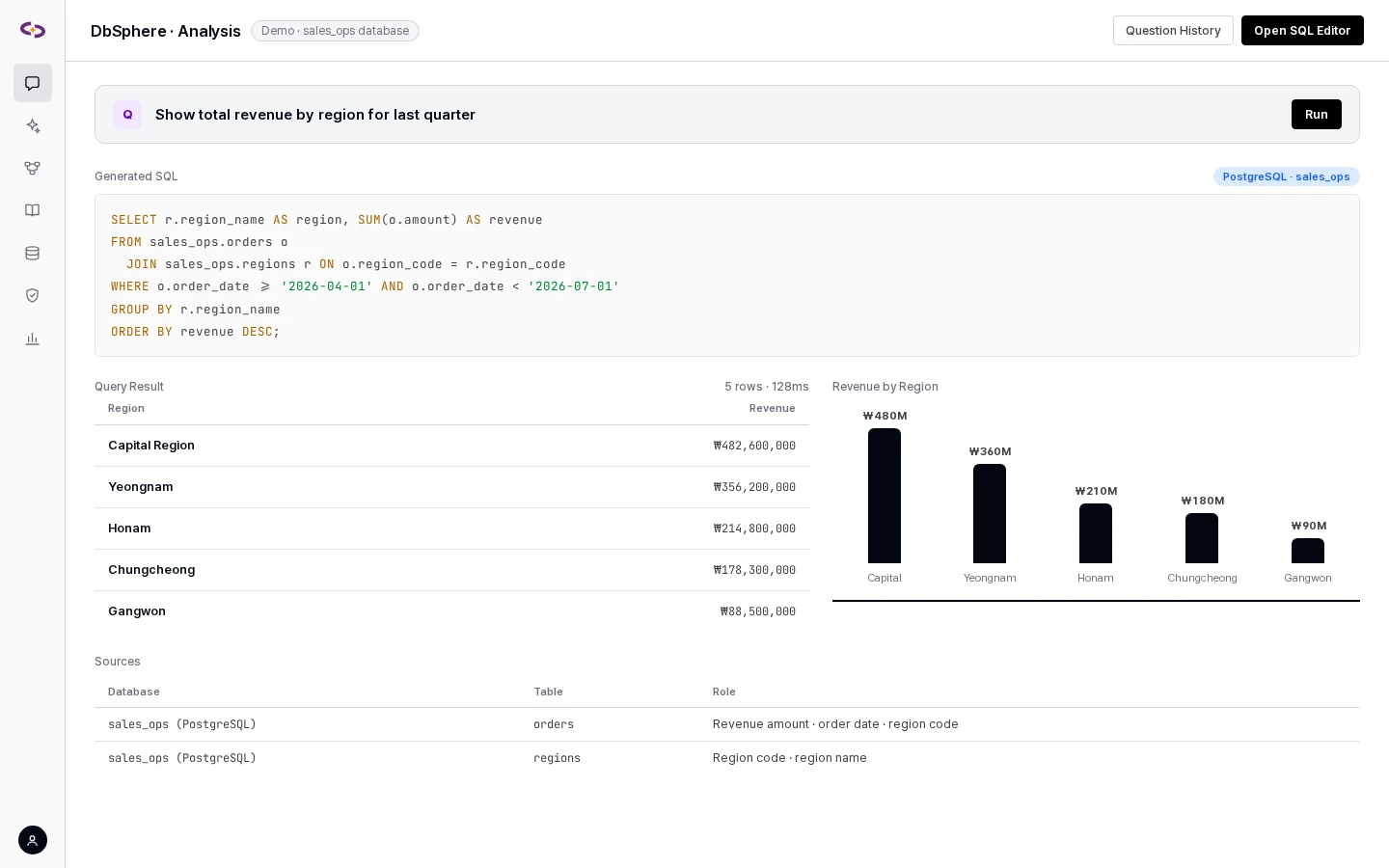The height and width of the screenshot is (868, 1389).
Task: Click Open SQL Editor button
Action: [1302, 30]
